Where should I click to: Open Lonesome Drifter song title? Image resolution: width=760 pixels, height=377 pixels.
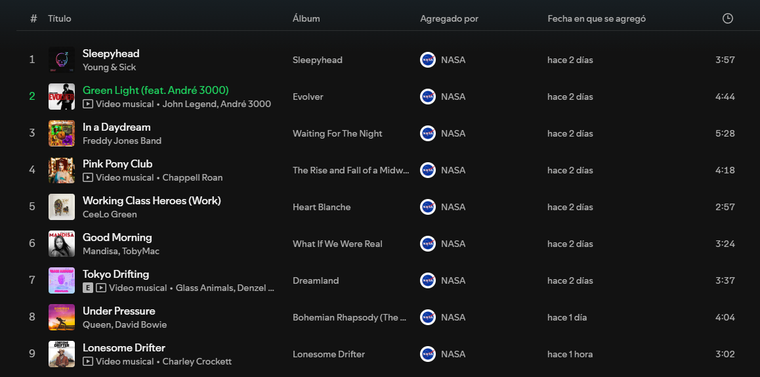[124, 348]
